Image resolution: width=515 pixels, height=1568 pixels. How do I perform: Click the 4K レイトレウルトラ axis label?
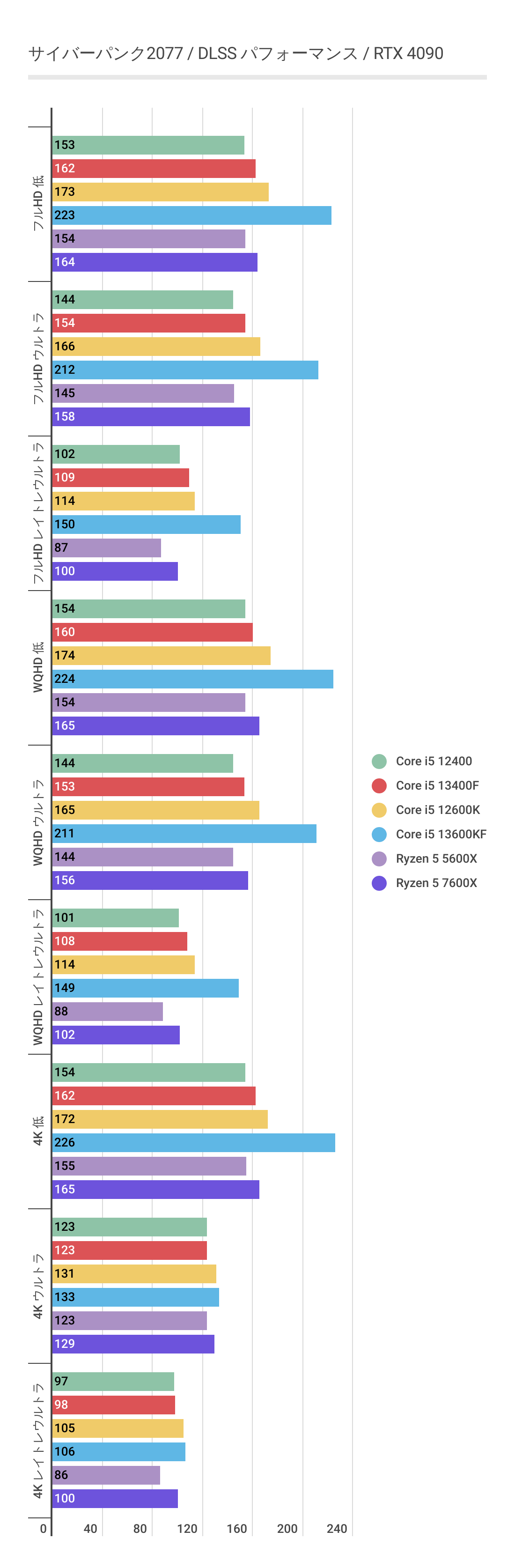click(38, 1440)
